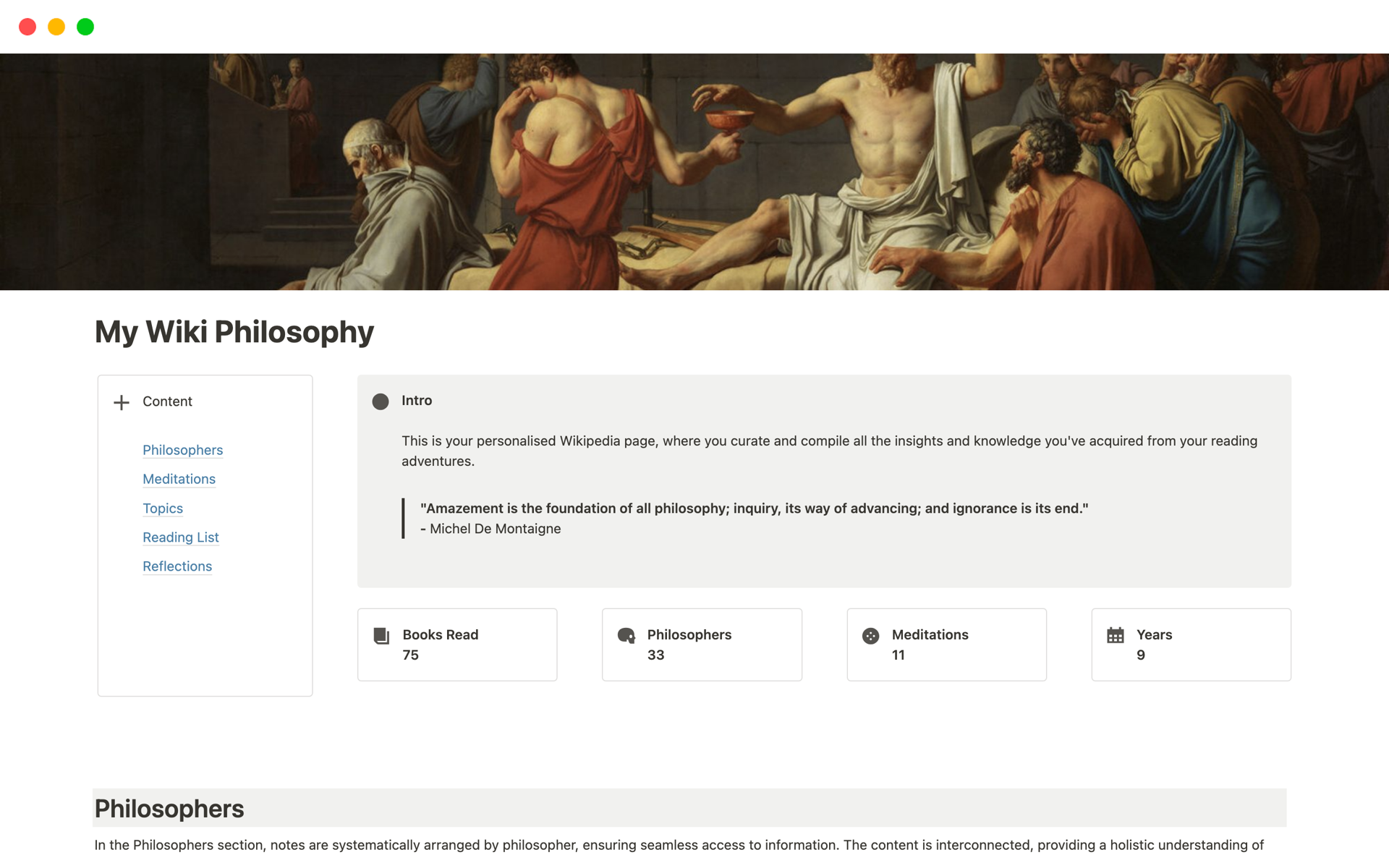Screen dimensions: 1389x868
Task: Select the Philosophers count card
Action: click(x=702, y=644)
